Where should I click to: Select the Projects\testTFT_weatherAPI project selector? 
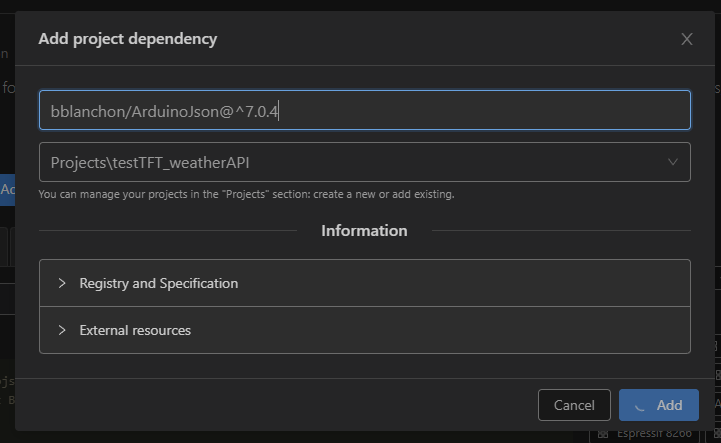click(x=365, y=162)
